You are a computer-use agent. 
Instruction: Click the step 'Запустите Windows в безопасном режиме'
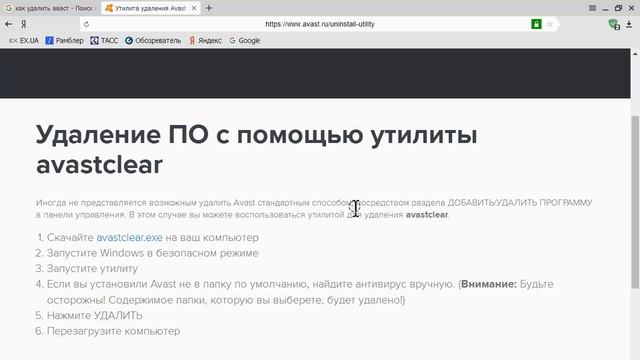(x=153, y=253)
